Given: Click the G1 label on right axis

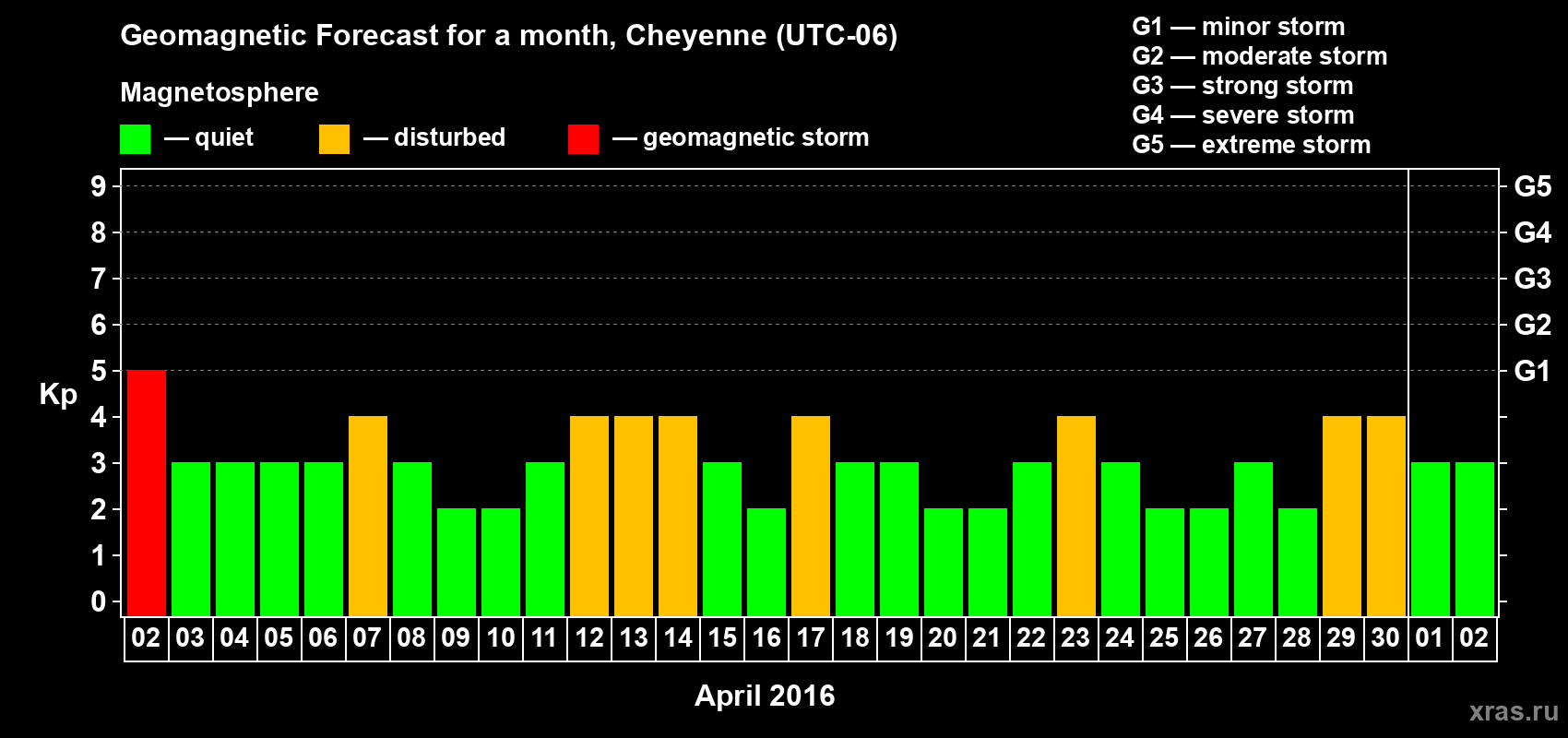Looking at the screenshot, I should (x=1533, y=371).
